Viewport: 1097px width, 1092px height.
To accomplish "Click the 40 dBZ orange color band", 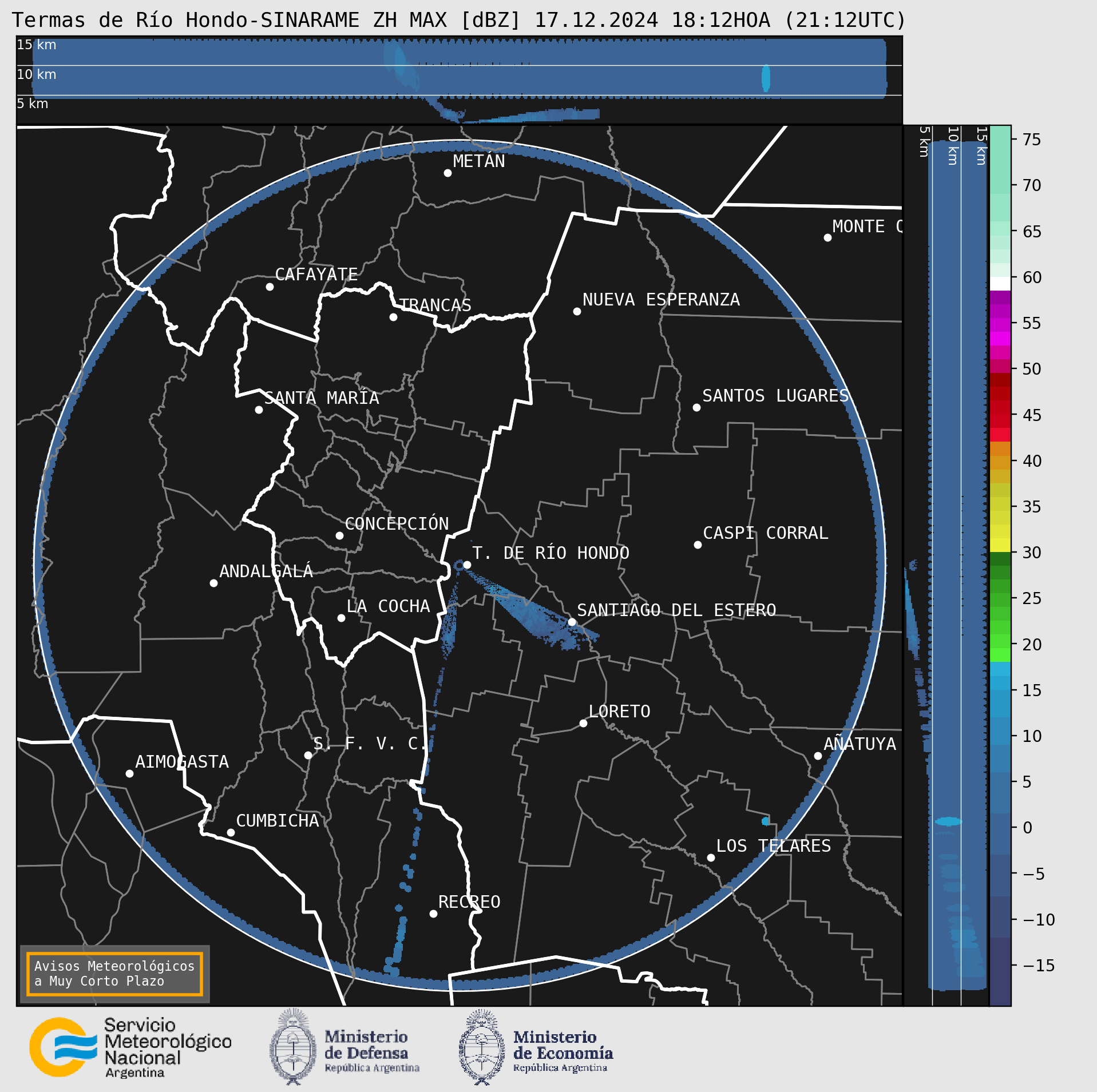I will 1000,462.
